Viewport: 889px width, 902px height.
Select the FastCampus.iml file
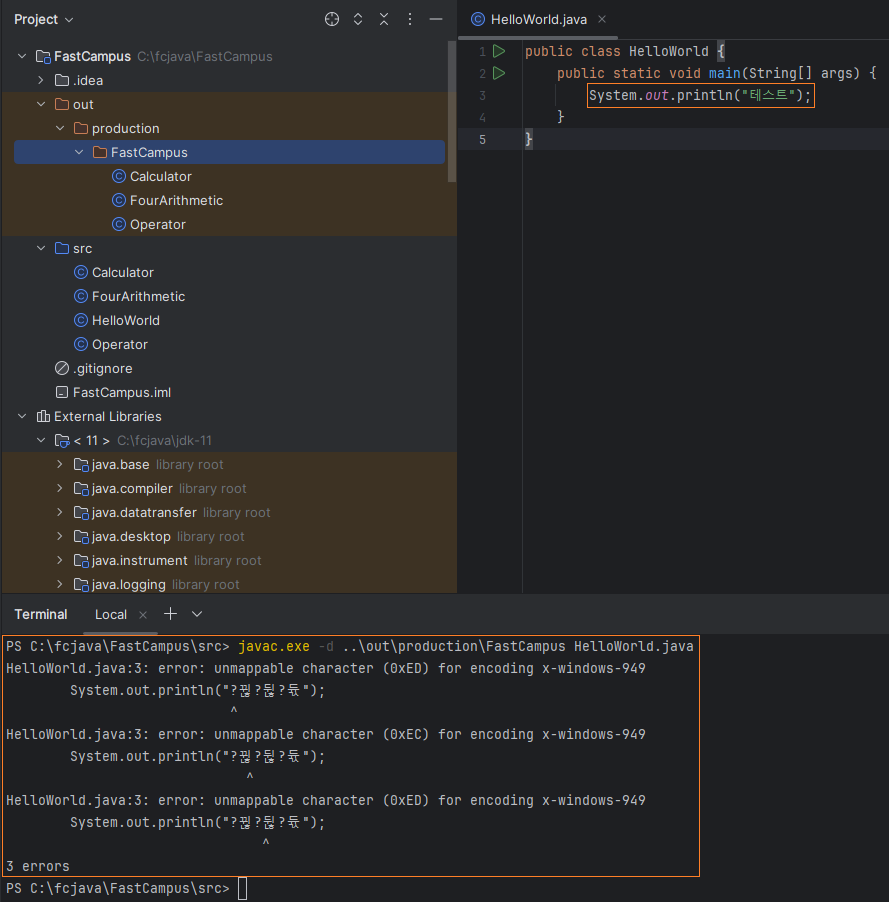[x=113, y=392]
